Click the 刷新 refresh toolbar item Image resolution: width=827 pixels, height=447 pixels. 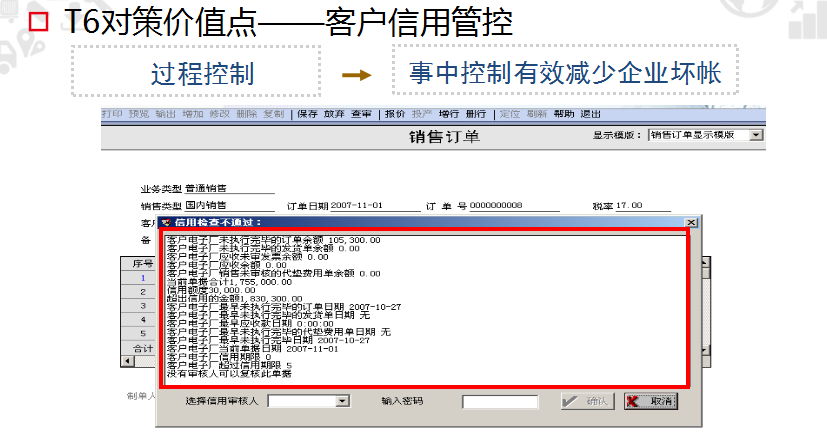pyautogui.click(x=536, y=114)
